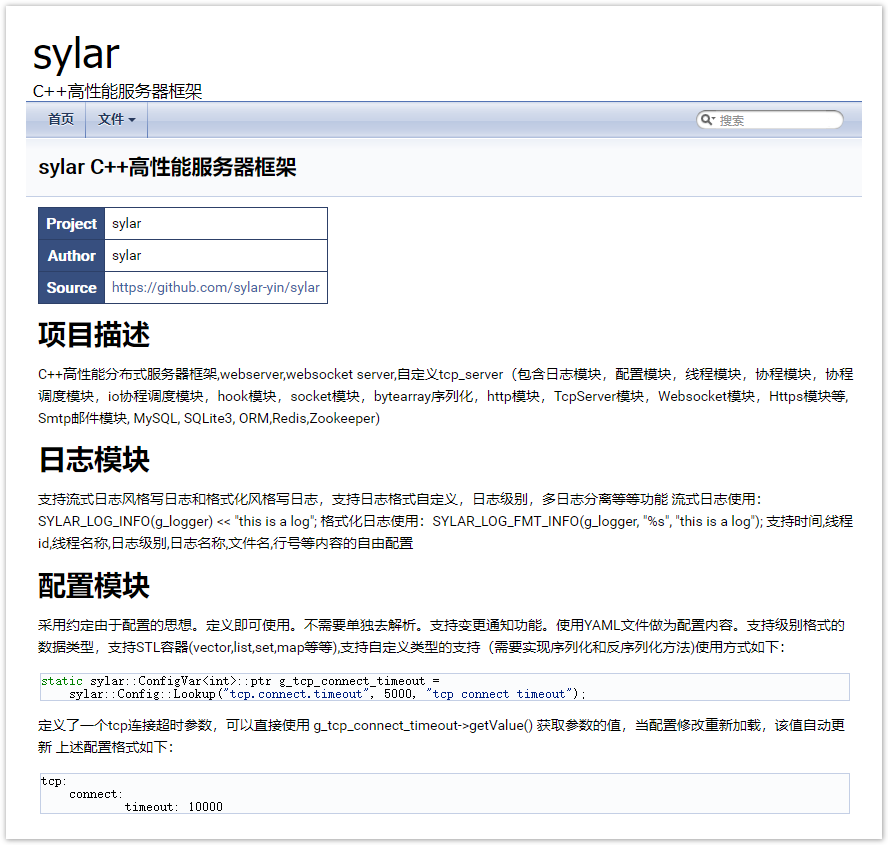The width and height of the screenshot is (888, 845).
Task: Click the sylar value beside Author
Action: [x=127, y=256]
